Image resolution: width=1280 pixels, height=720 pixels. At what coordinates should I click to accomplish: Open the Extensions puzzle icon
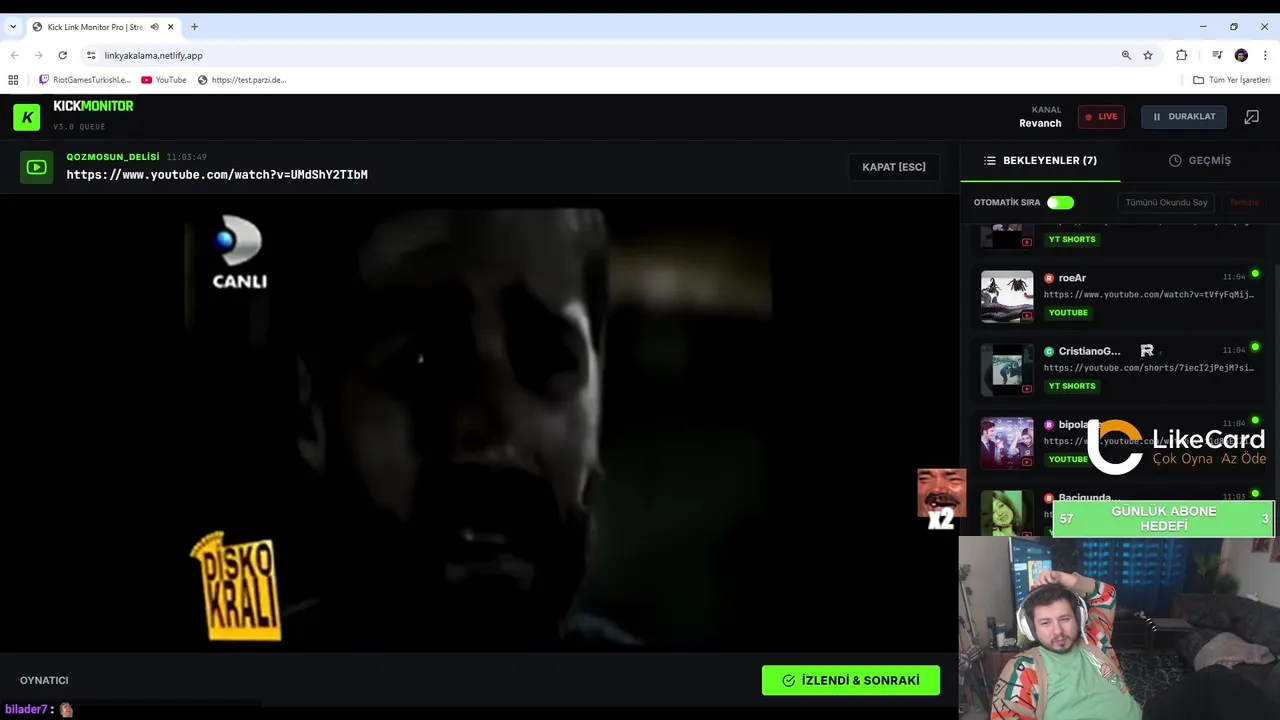pyautogui.click(x=1181, y=55)
